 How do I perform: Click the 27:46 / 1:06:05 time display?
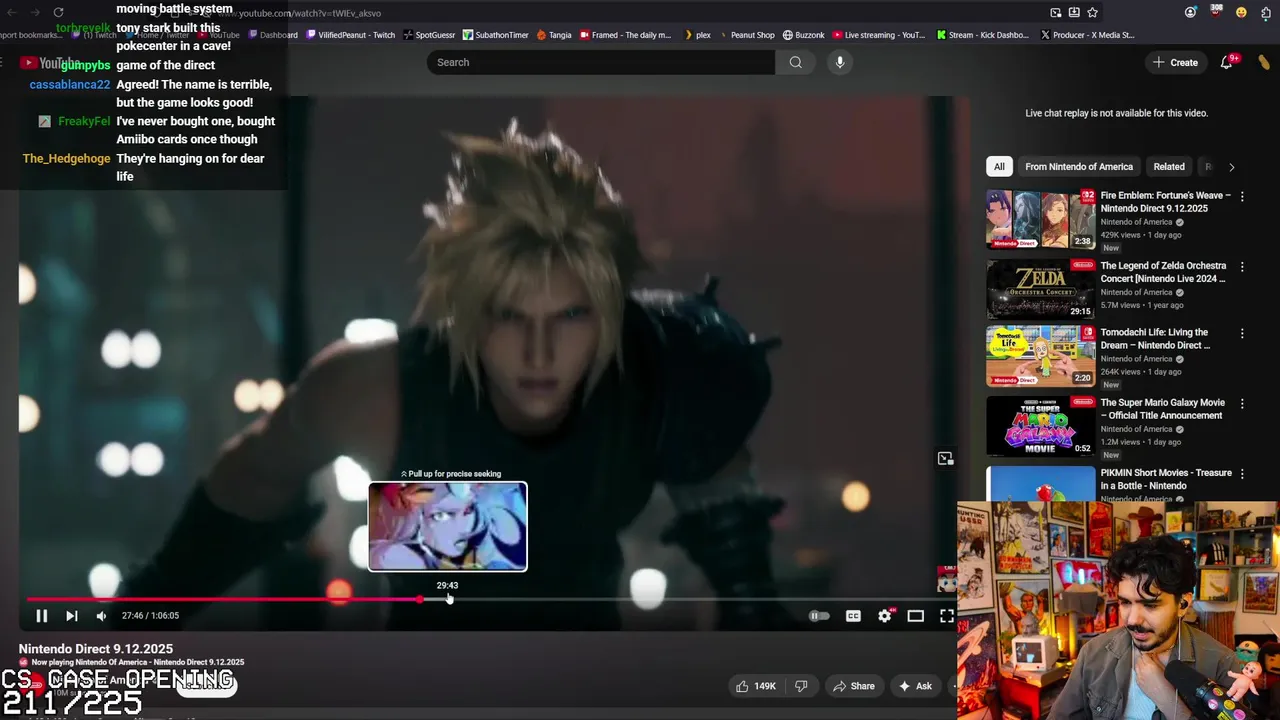click(x=150, y=616)
